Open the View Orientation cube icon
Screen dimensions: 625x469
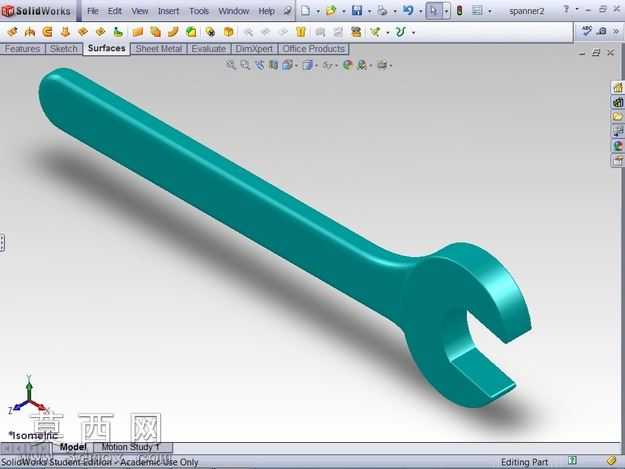pos(287,65)
